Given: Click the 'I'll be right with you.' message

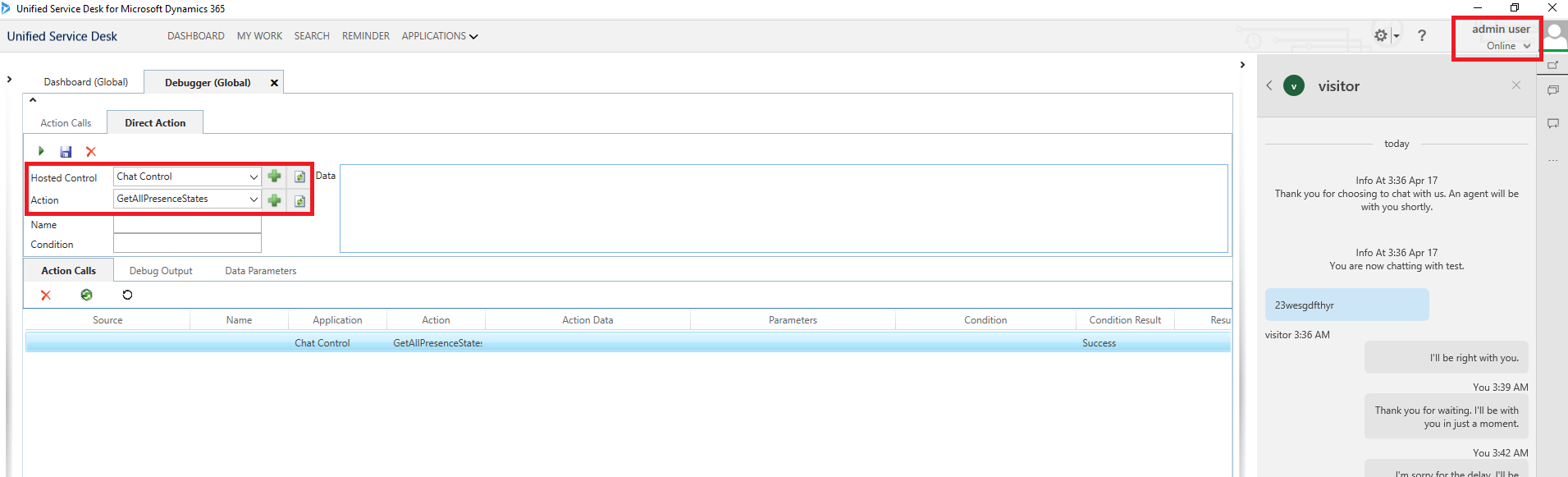Looking at the screenshot, I should coord(1446,358).
